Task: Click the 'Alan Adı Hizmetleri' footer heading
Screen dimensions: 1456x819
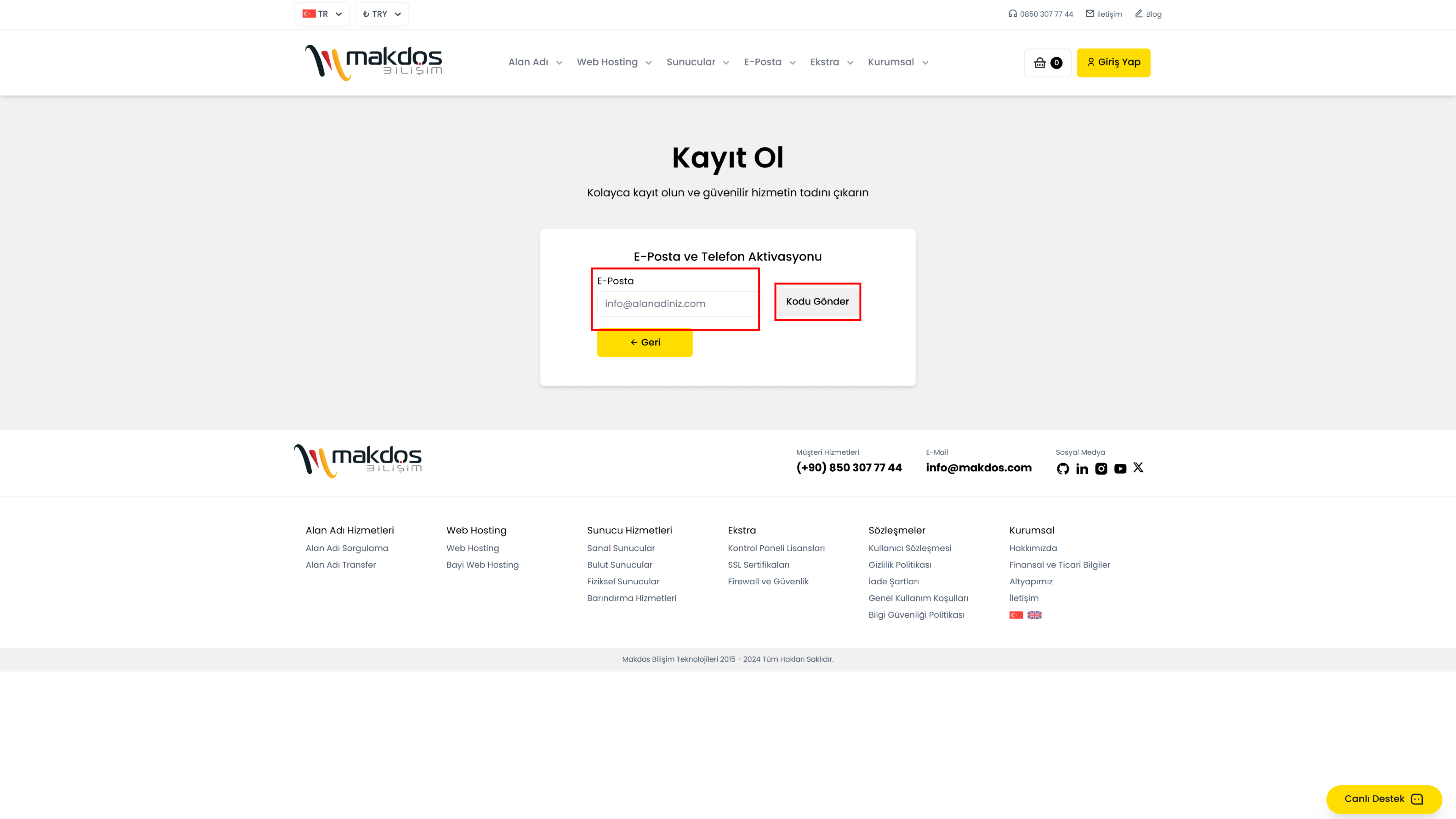Action: pos(350,531)
